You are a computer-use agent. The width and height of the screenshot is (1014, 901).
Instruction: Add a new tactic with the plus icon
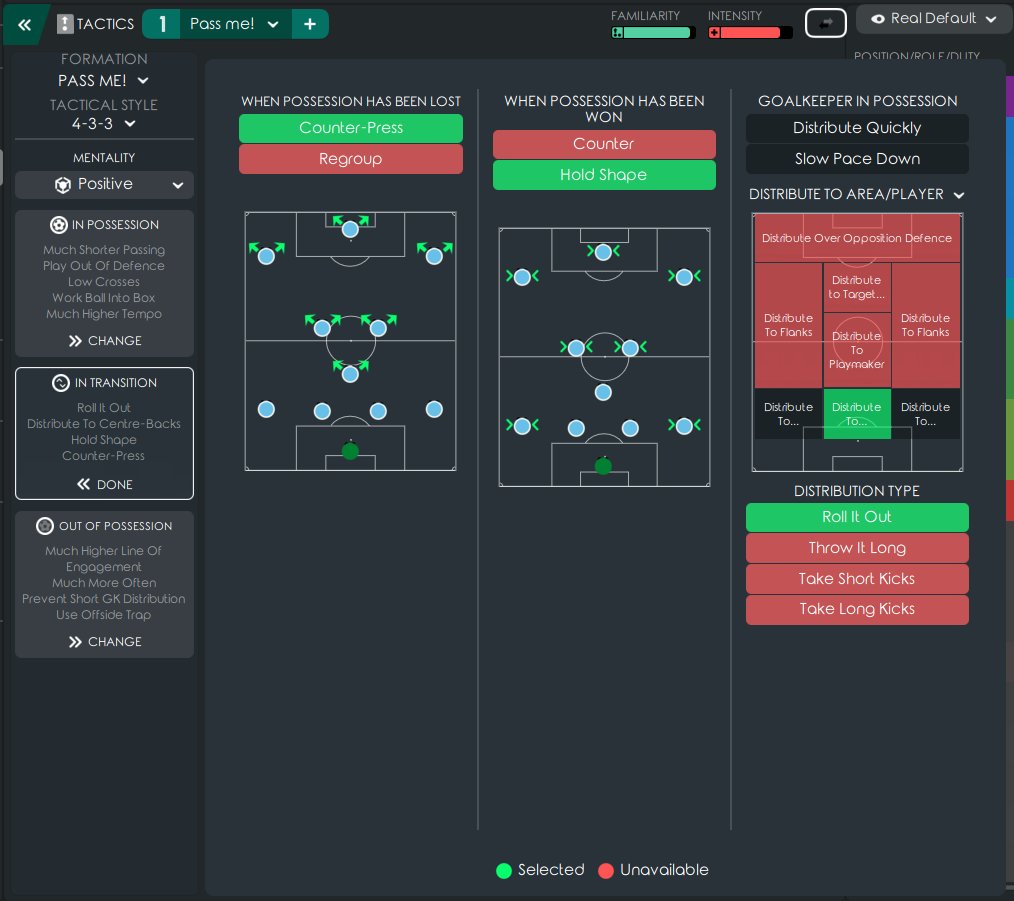(310, 24)
